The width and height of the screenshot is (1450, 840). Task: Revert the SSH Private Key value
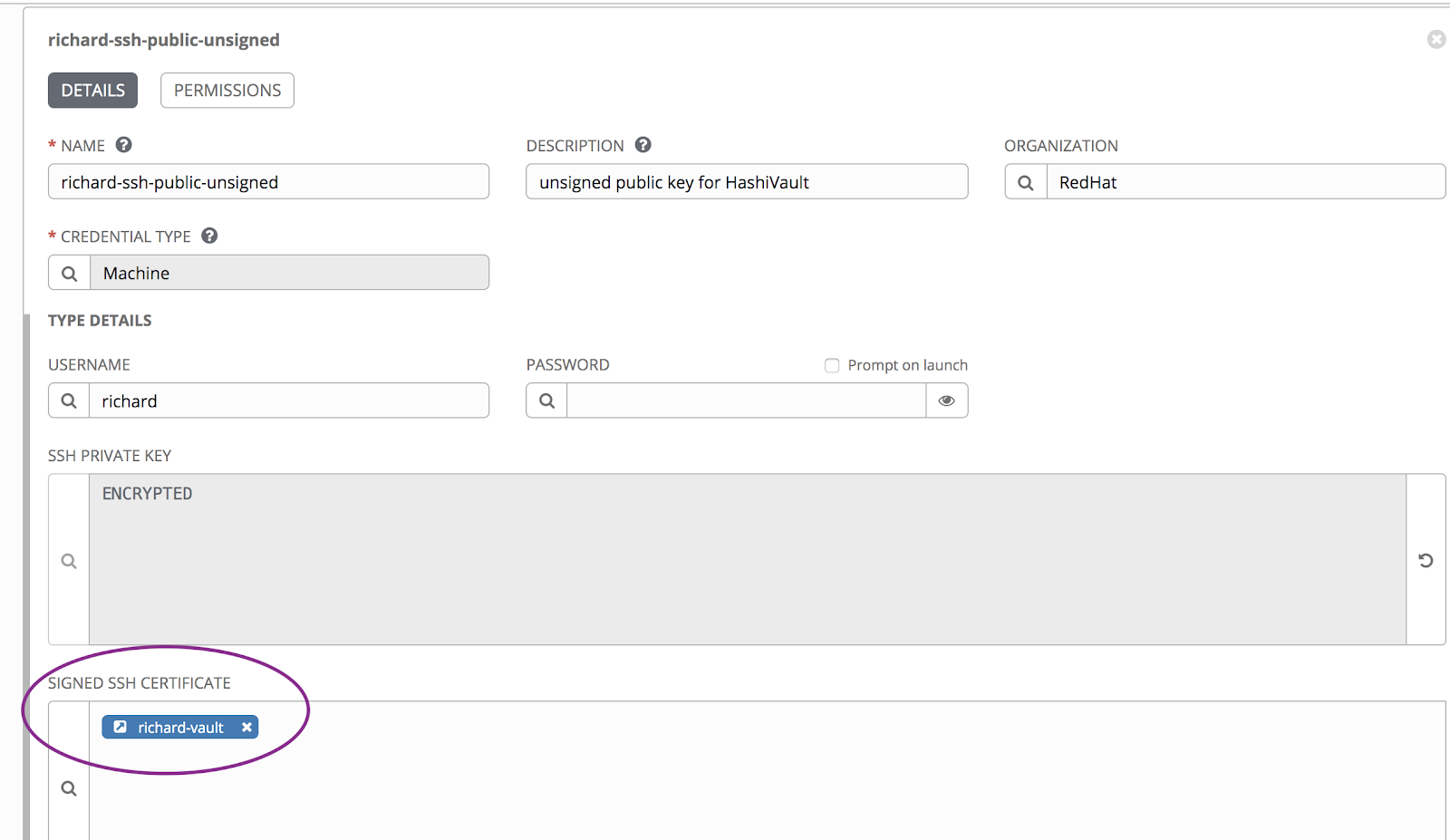coord(1426,560)
